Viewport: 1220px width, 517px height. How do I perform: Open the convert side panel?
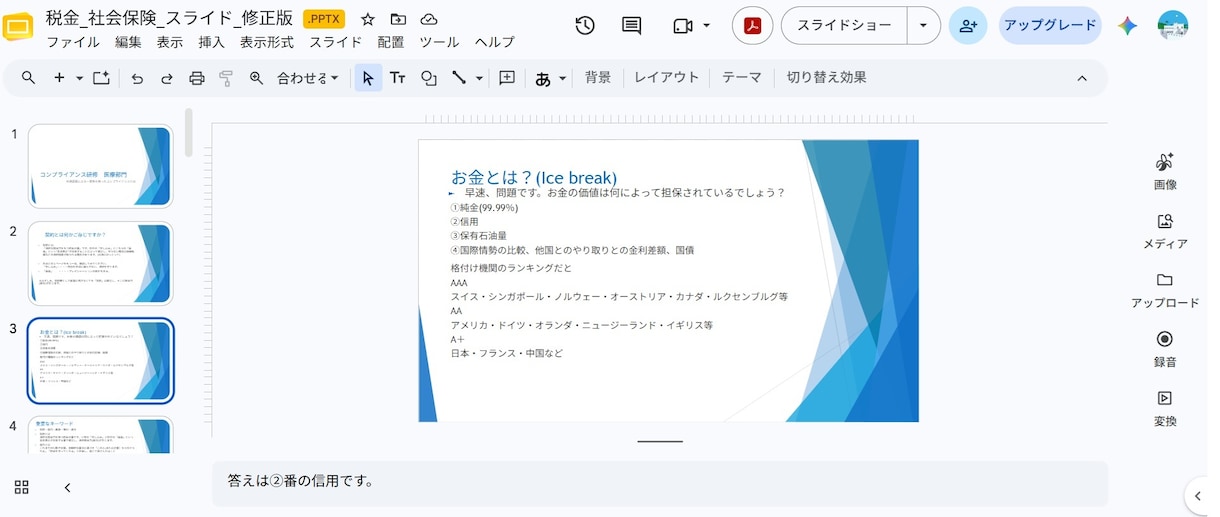point(1165,408)
